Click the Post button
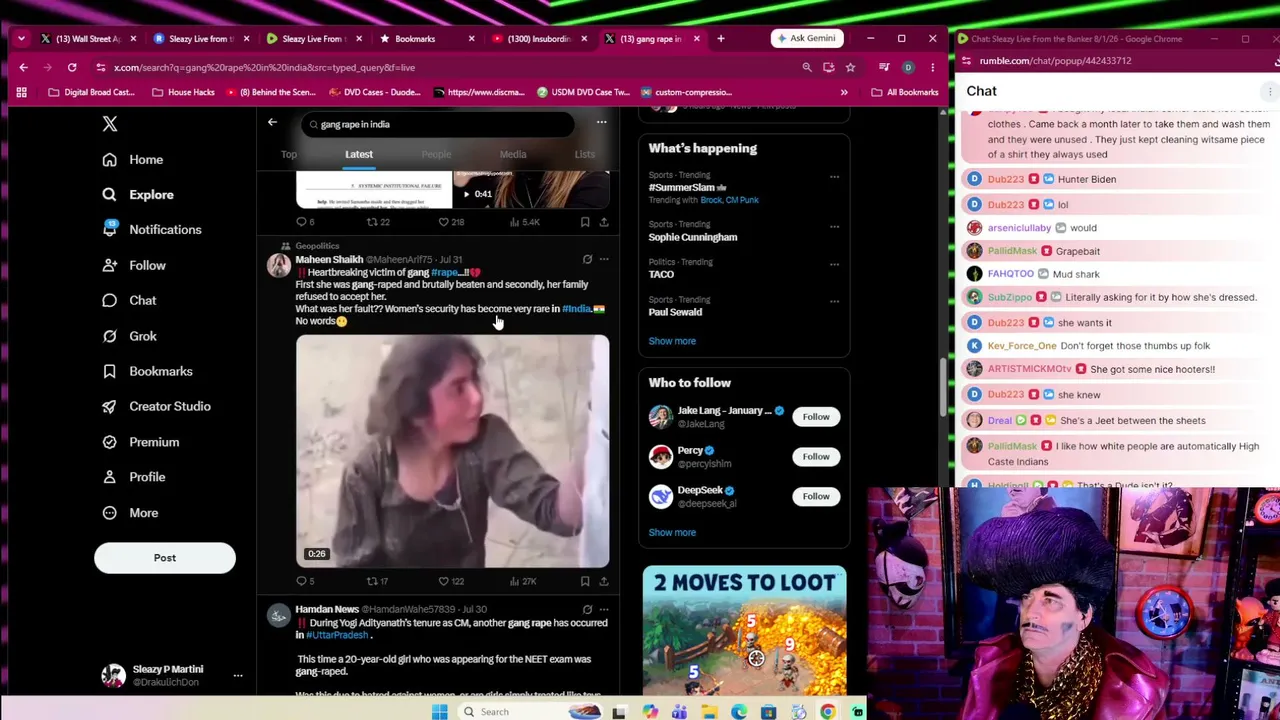 coord(165,558)
